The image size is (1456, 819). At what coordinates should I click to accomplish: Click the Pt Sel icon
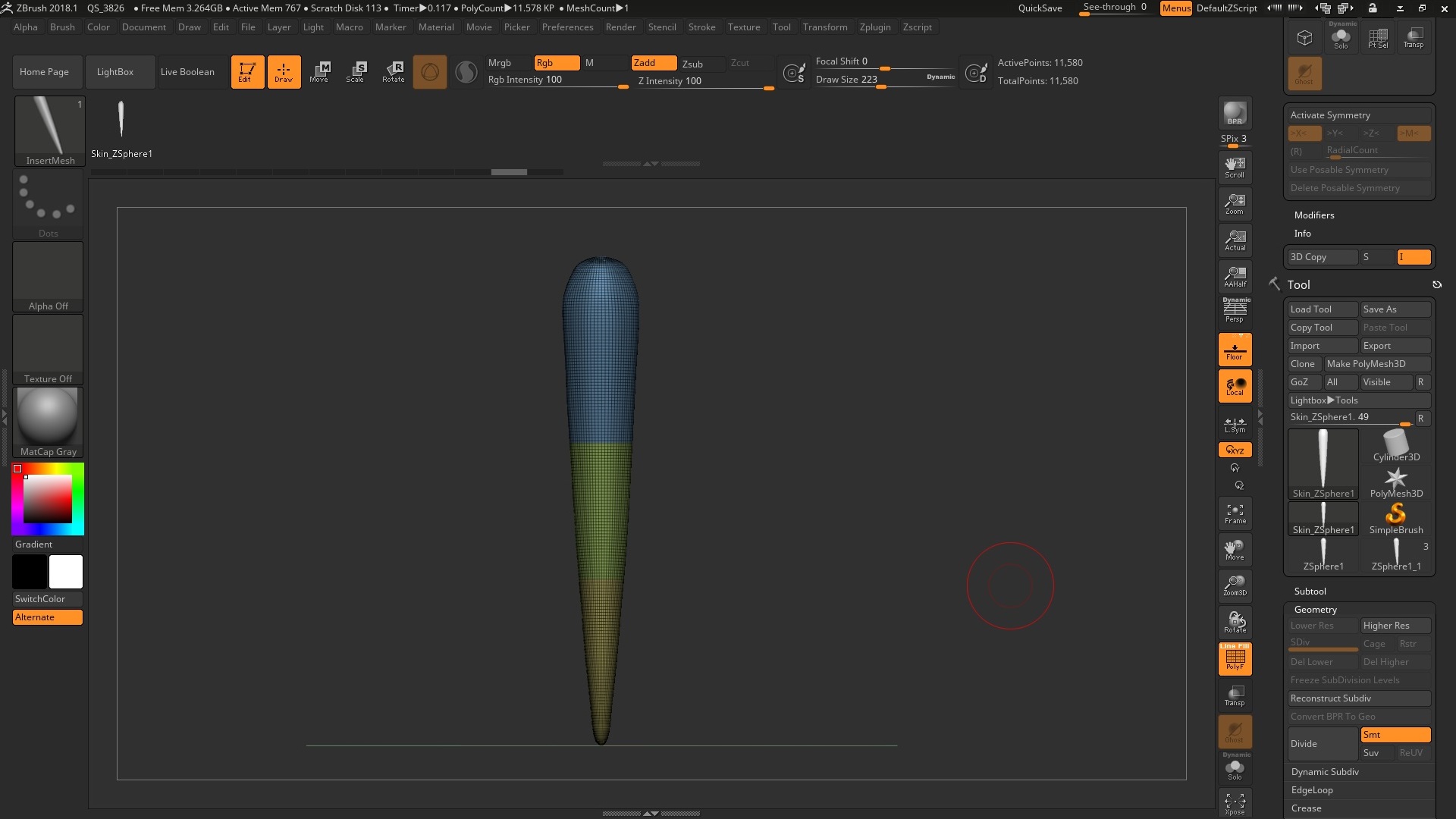point(1378,37)
